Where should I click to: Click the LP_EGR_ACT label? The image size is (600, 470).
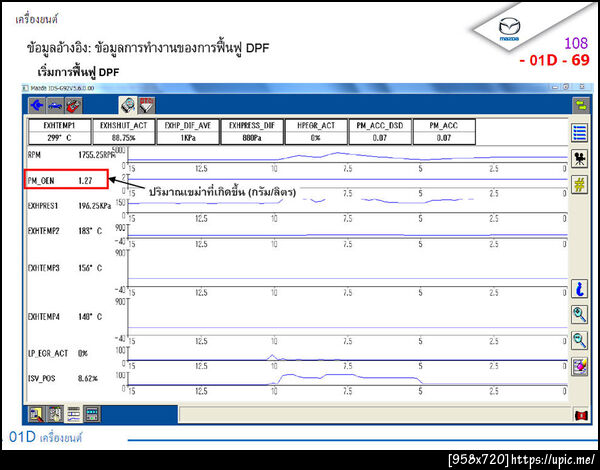(47, 354)
